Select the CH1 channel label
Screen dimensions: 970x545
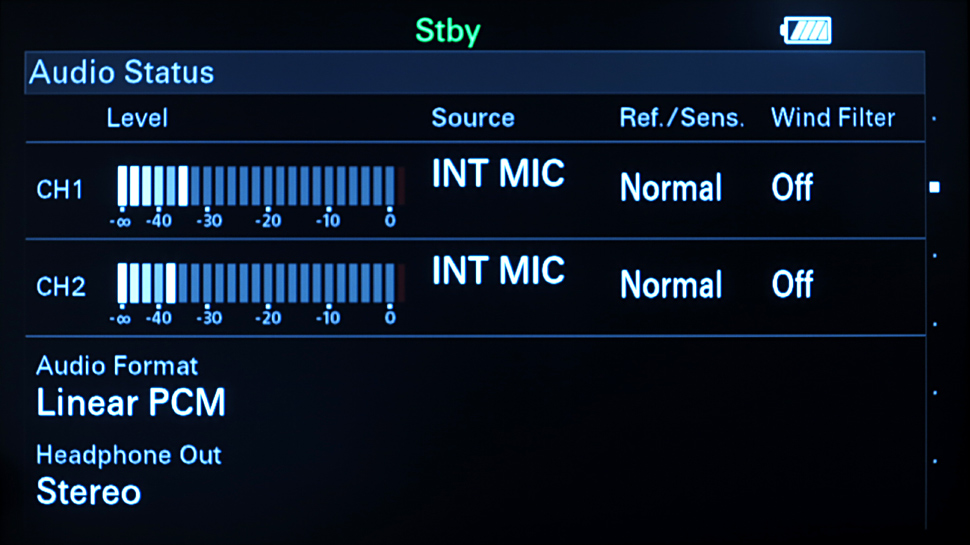(60, 190)
